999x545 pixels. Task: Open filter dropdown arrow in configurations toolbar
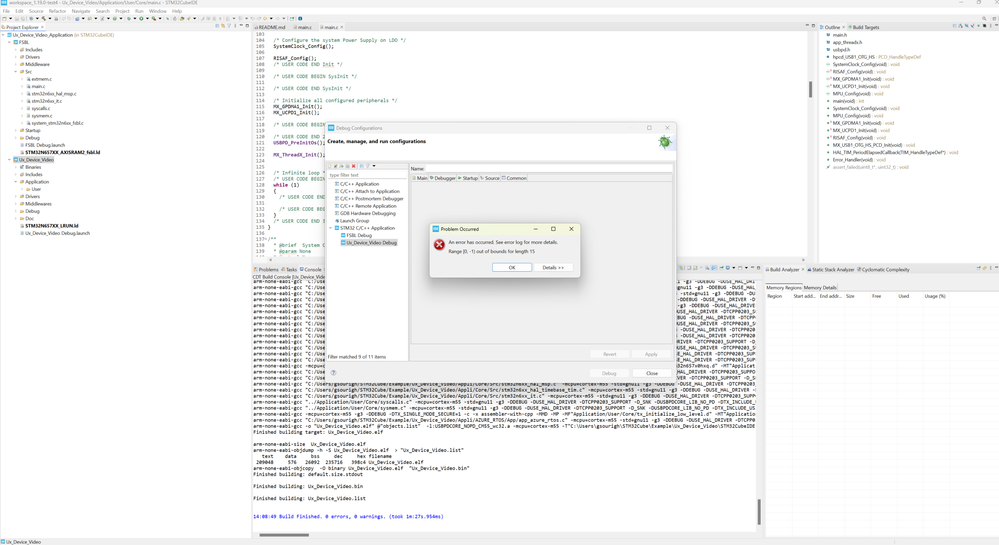point(374,166)
